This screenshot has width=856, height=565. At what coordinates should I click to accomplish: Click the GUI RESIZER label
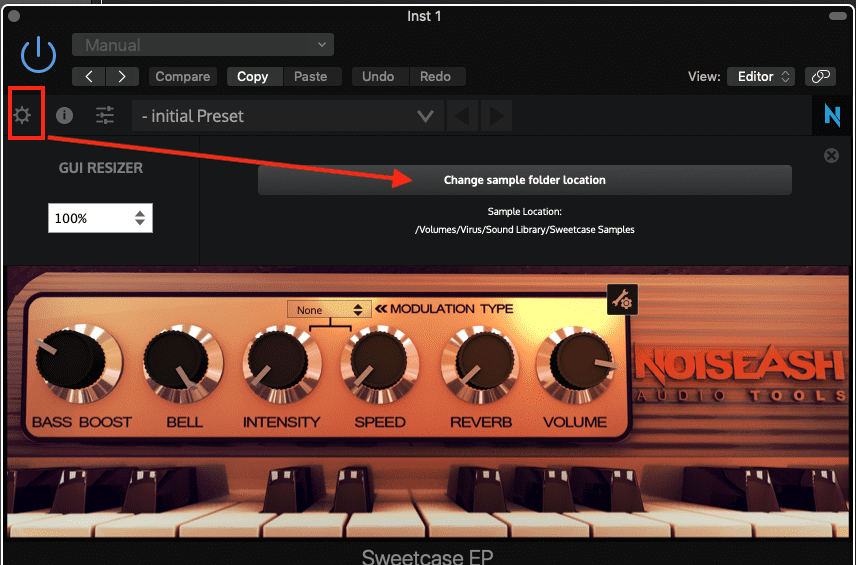point(101,168)
